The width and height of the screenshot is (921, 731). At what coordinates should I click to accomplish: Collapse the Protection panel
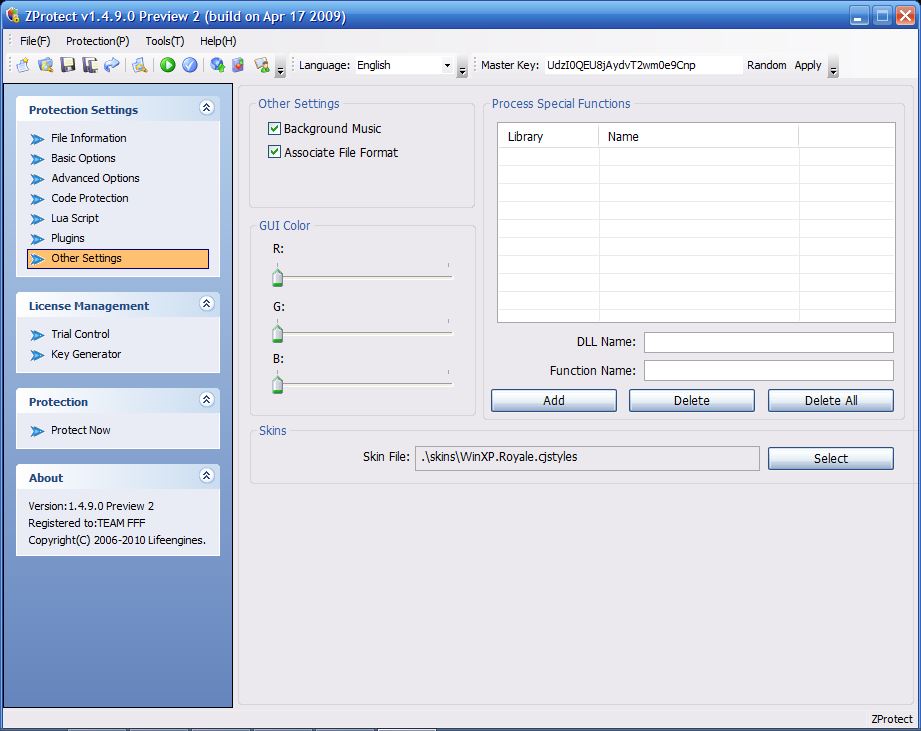206,400
